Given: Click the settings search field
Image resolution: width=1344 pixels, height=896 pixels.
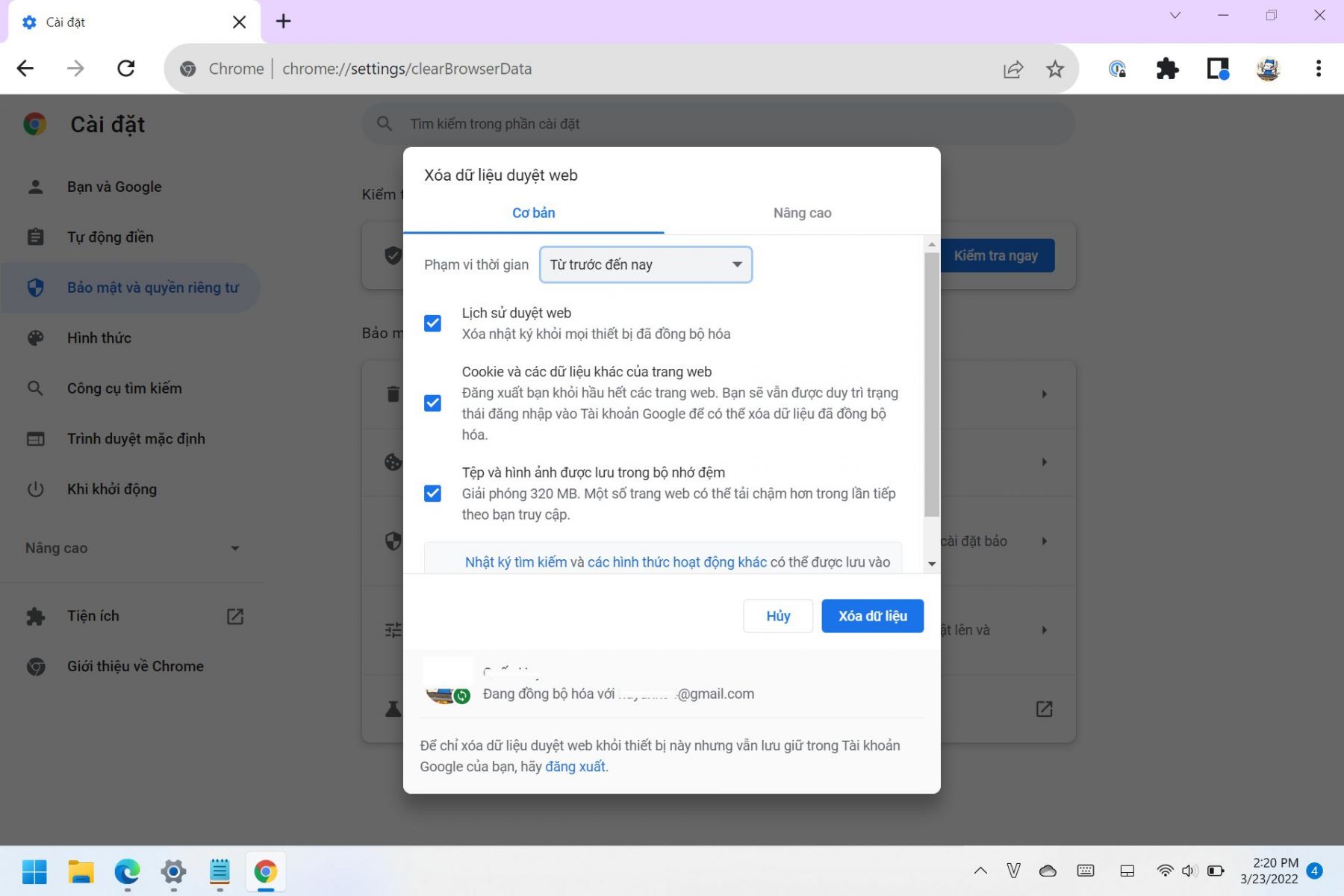Looking at the screenshot, I should pyautogui.click(x=718, y=124).
